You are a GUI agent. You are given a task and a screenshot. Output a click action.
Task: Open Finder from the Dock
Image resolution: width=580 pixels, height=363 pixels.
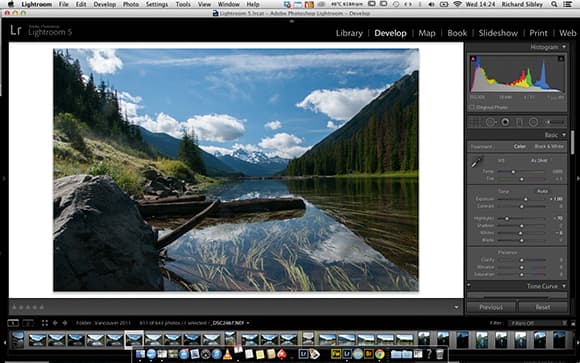(141, 354)
